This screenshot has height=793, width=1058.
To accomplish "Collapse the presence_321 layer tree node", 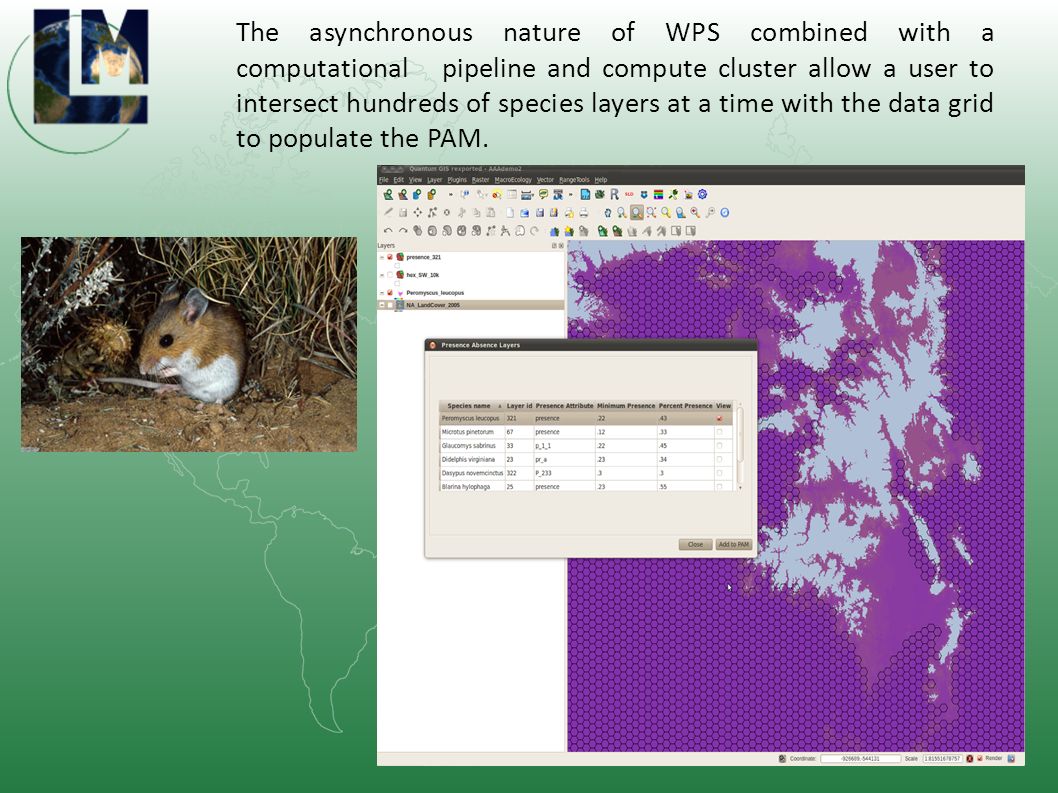I will point(382,257).
